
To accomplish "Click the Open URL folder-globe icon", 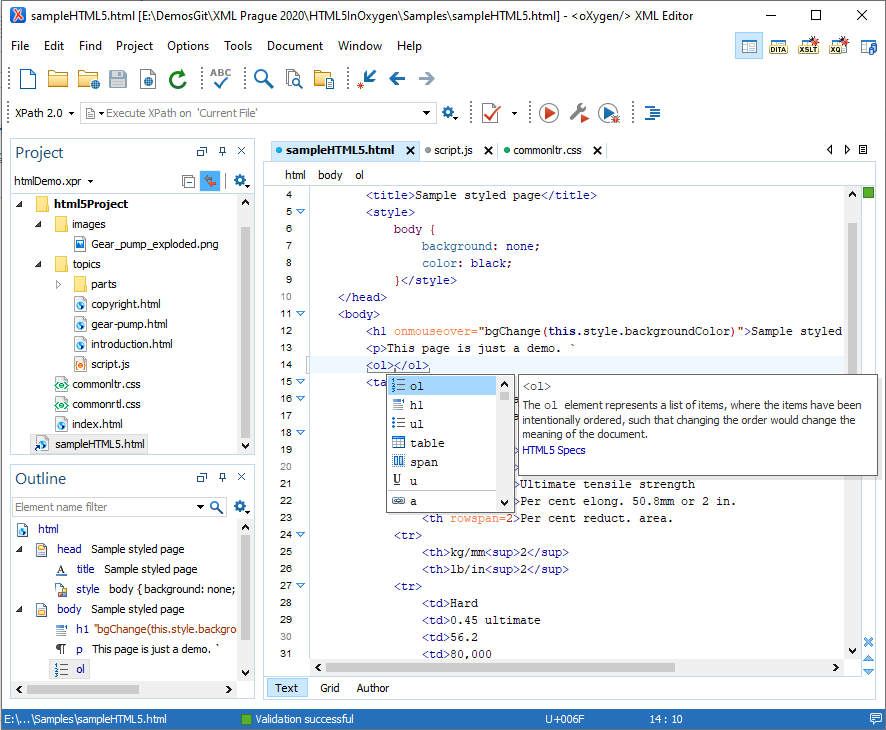I will point(88,79).
